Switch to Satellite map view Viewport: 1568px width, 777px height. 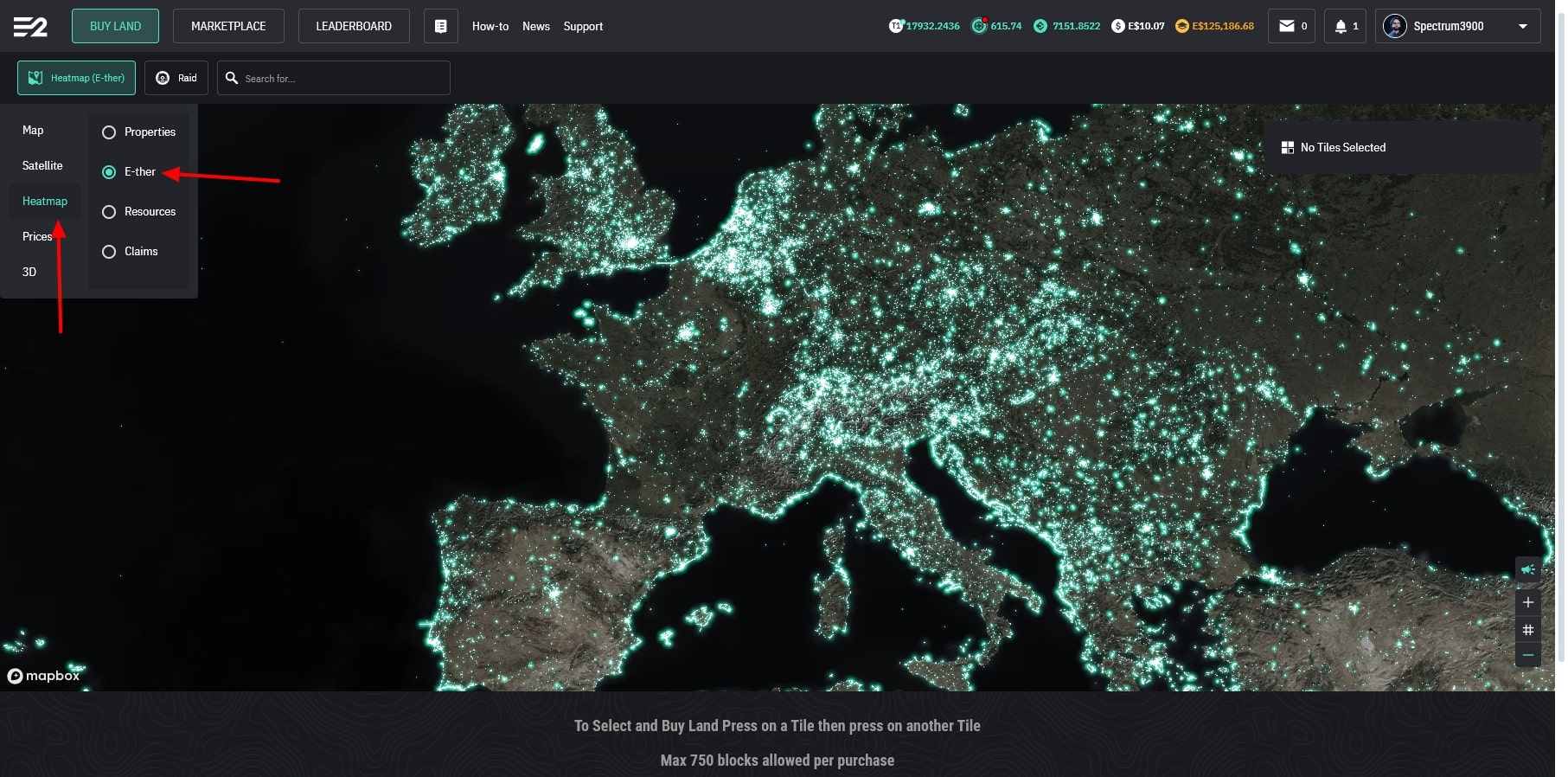(x=42, y=165)
